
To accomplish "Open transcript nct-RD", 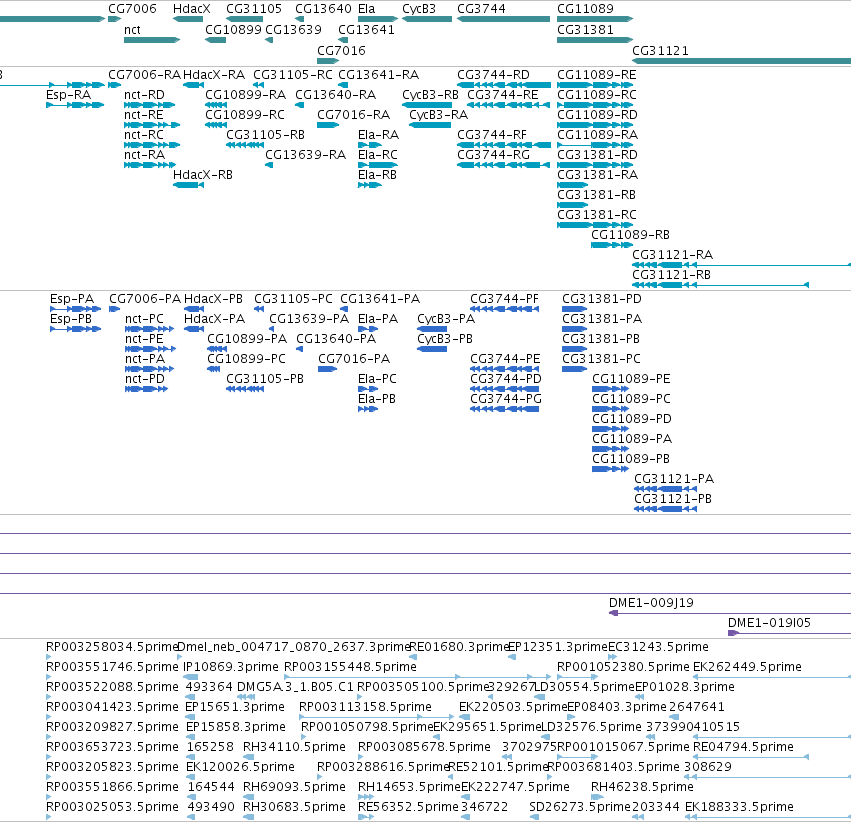I will pyautogui.click(x=144, y=94).
